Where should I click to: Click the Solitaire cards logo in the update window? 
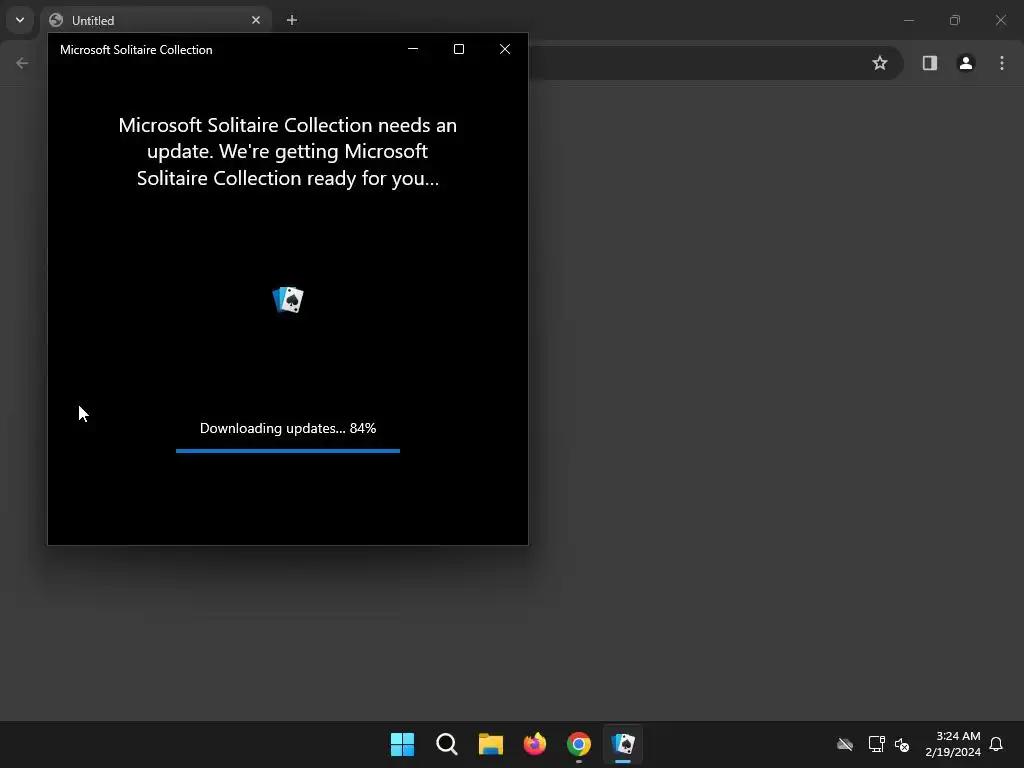click(x=288, y=300)
